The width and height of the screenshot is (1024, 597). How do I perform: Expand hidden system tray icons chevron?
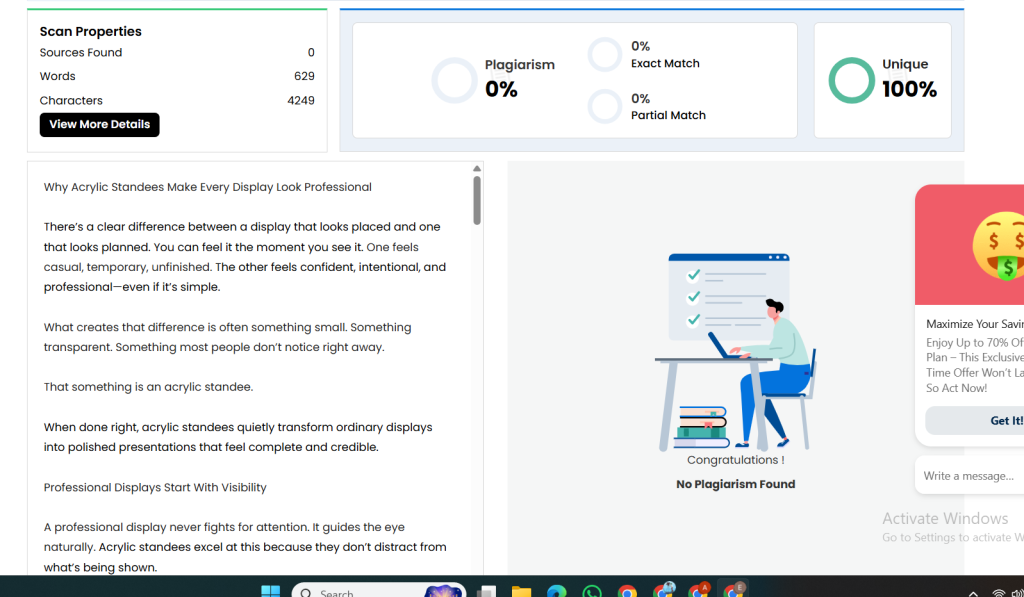973,592
